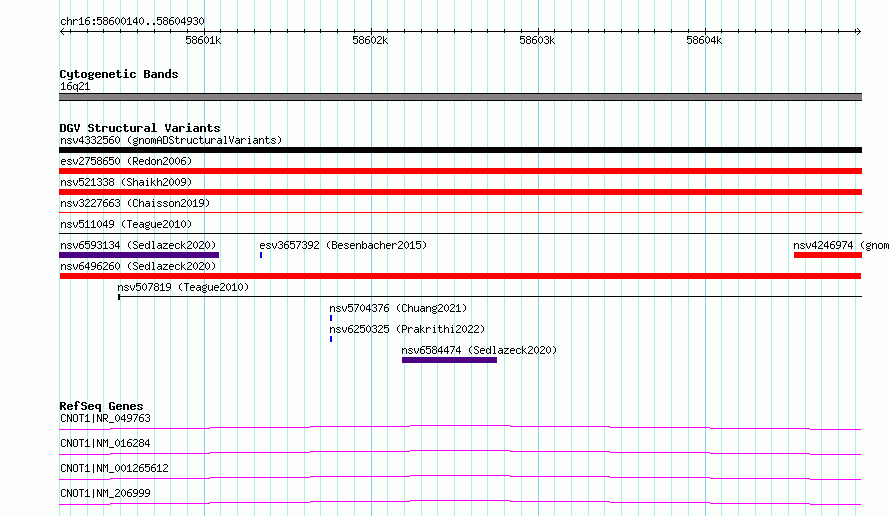Open variant nsv521338 (Shaikh2009) label
890x516 pixels.
click(126, 182)
